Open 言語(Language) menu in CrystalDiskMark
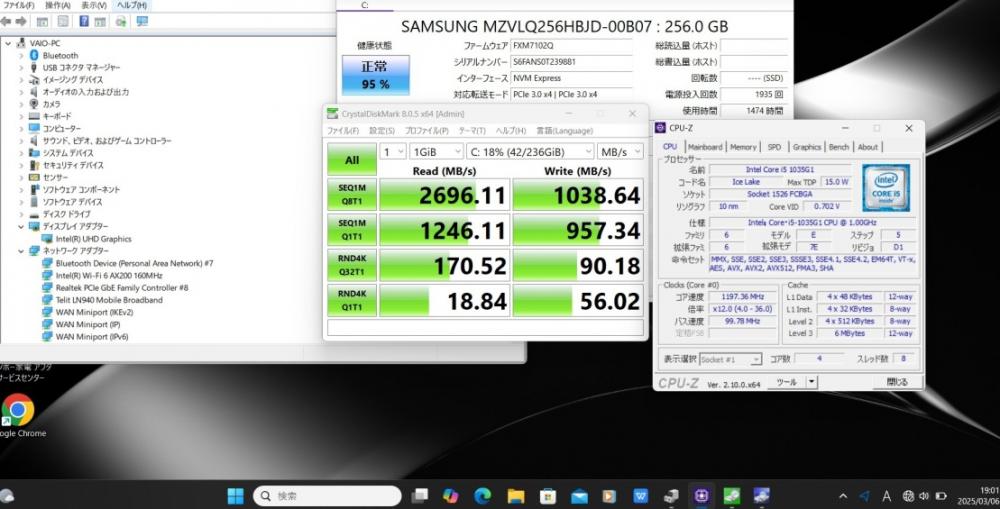 [x=564, y=131]
